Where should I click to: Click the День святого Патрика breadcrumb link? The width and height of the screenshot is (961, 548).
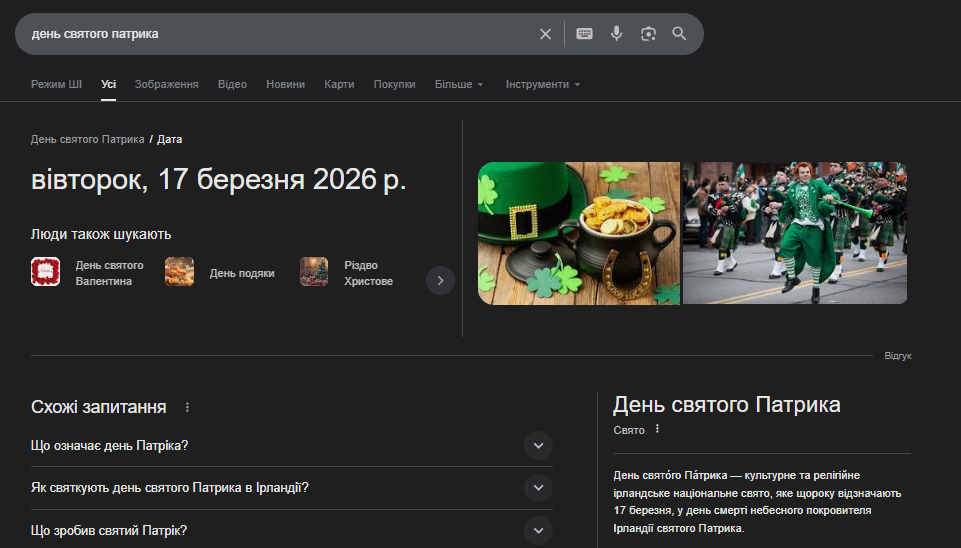point(88,139)
